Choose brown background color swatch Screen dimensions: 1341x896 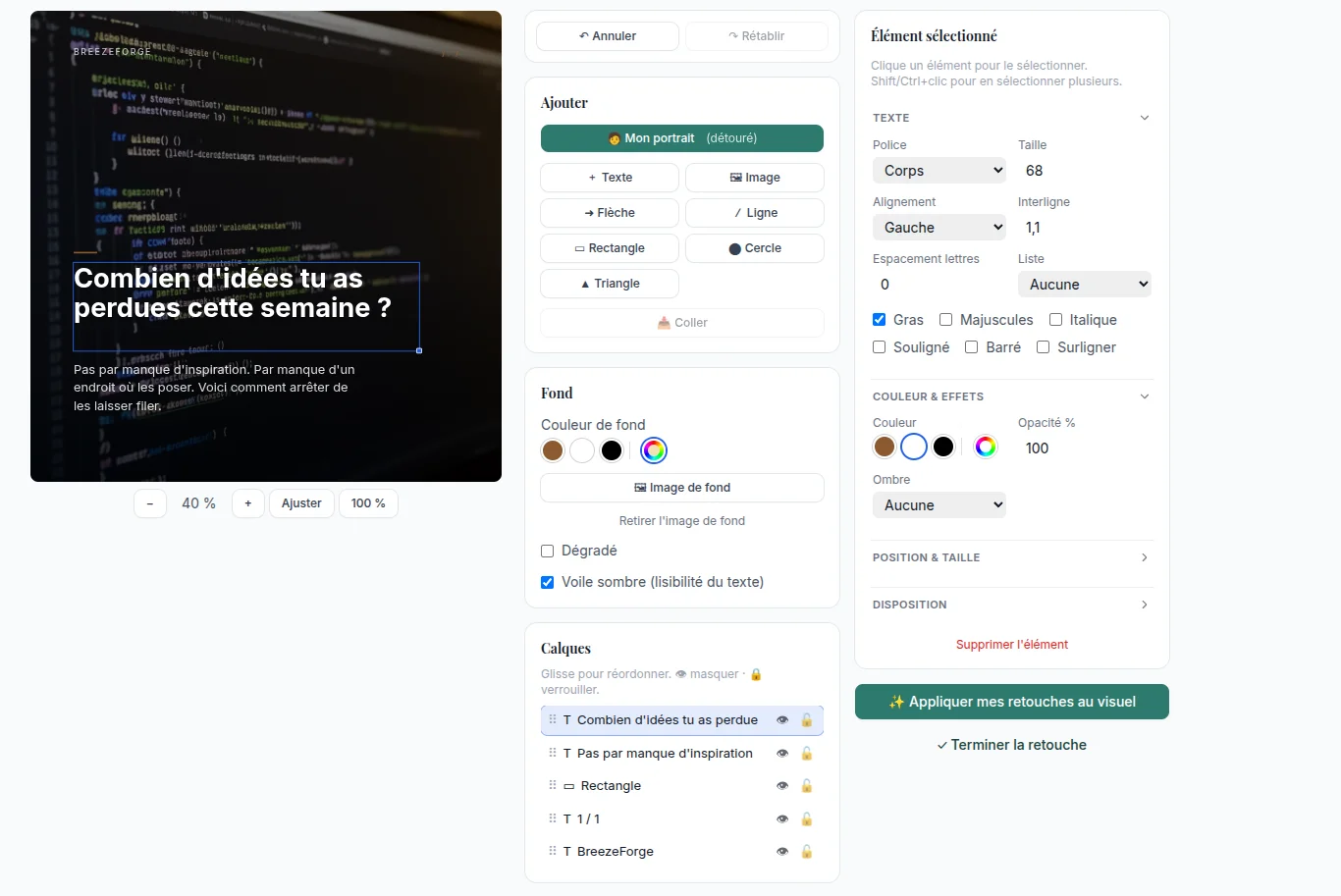[553, 450]
